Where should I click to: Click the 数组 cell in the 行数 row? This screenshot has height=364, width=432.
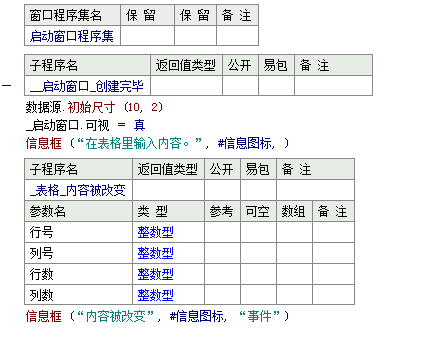tap(295, 274)
